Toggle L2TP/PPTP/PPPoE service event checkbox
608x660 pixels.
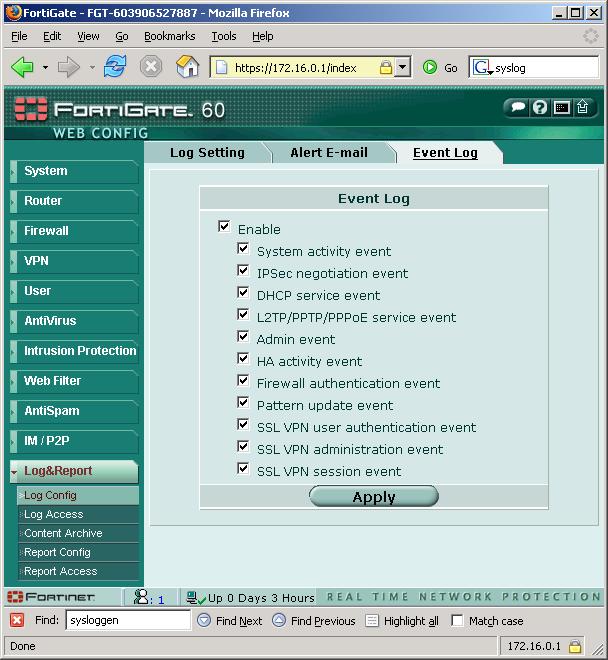point(243,314)
